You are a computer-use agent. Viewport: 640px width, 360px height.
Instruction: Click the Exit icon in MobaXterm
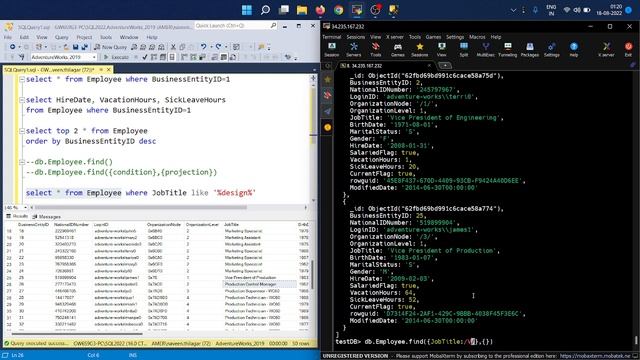(628, 49)
